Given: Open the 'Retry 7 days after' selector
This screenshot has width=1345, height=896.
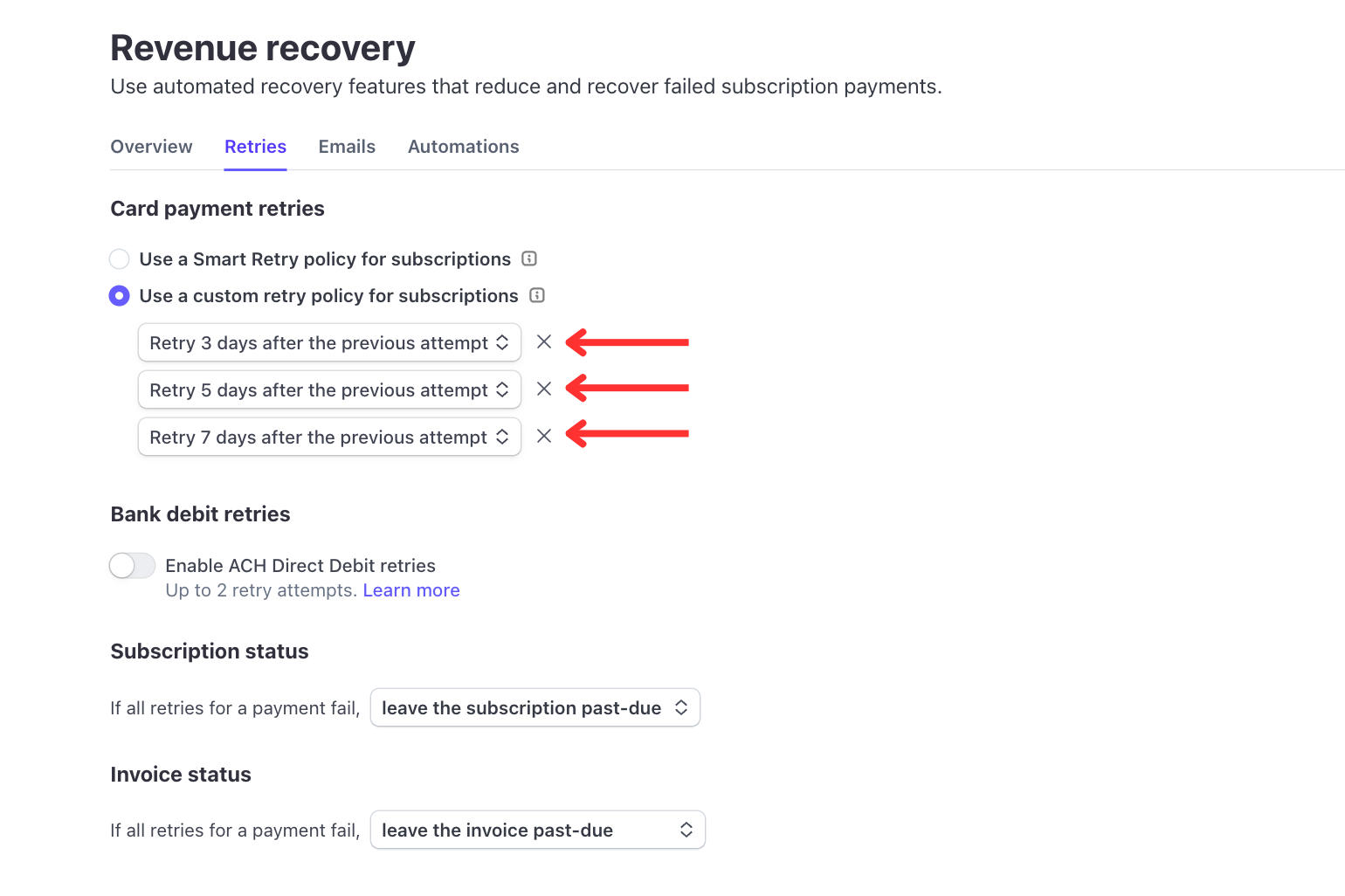Looking at the screenshot, I should point(329,437).
